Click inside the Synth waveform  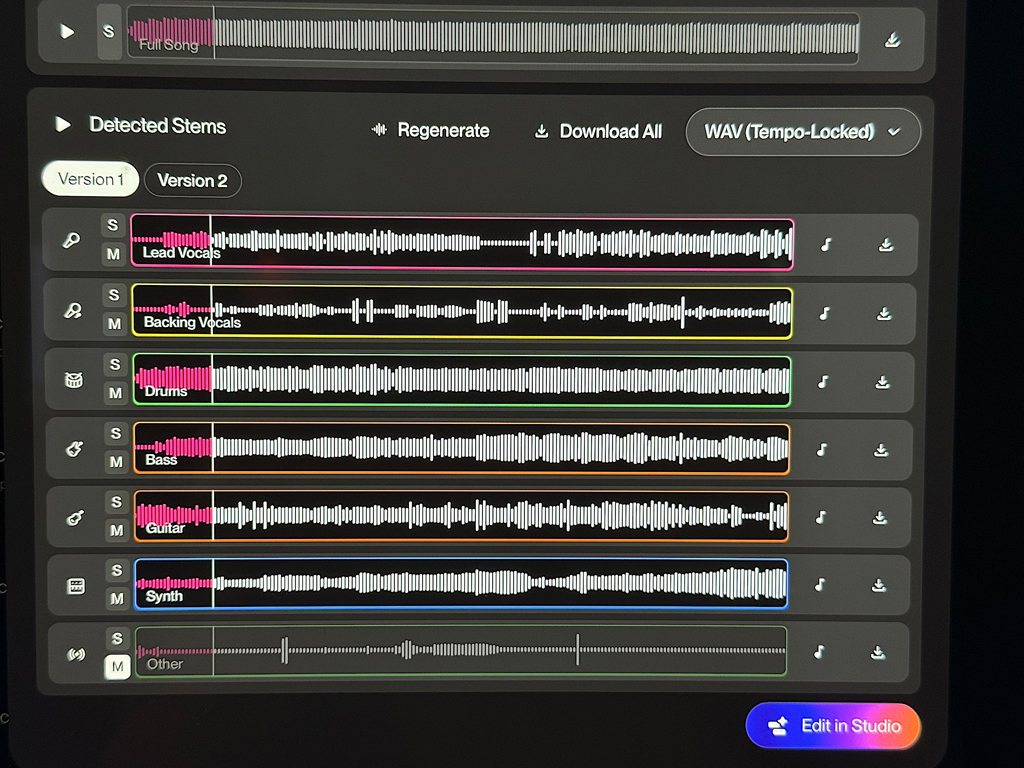click(x=461, y=584)
